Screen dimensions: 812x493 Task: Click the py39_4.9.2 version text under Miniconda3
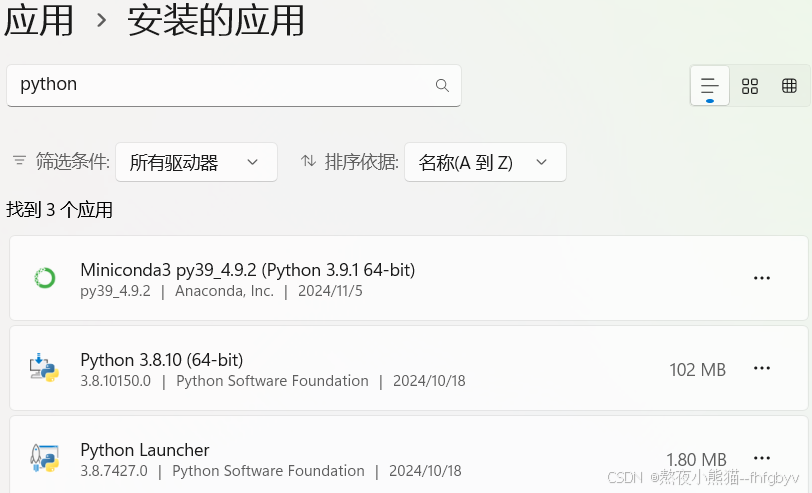pyautogui.click(x=115, y=291)
